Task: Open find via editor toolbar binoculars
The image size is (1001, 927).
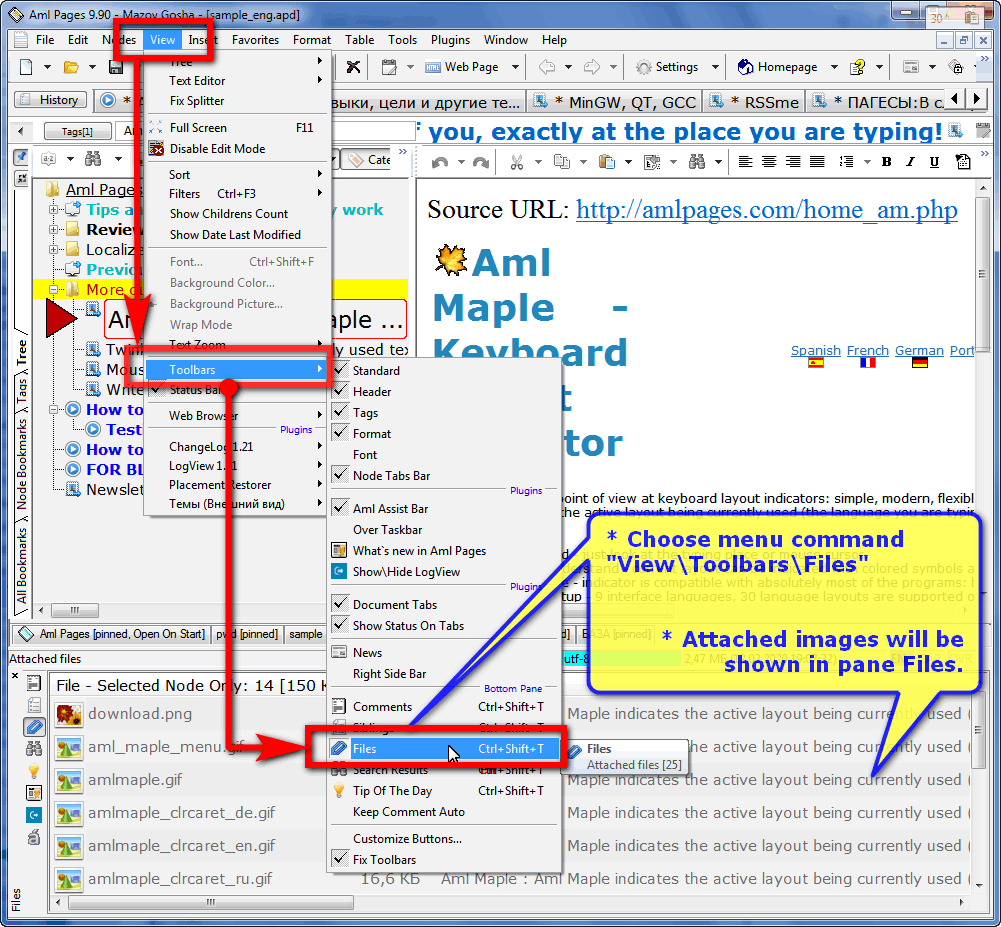Action: pyautogui.click(x=696, y=162)
